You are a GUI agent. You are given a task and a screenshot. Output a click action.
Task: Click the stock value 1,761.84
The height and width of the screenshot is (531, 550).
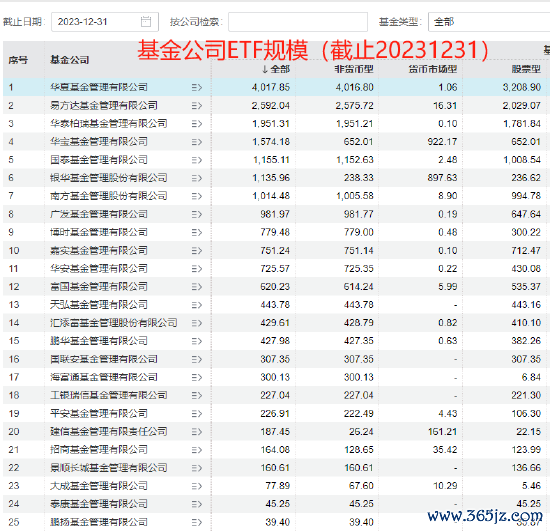pos(522,123)
